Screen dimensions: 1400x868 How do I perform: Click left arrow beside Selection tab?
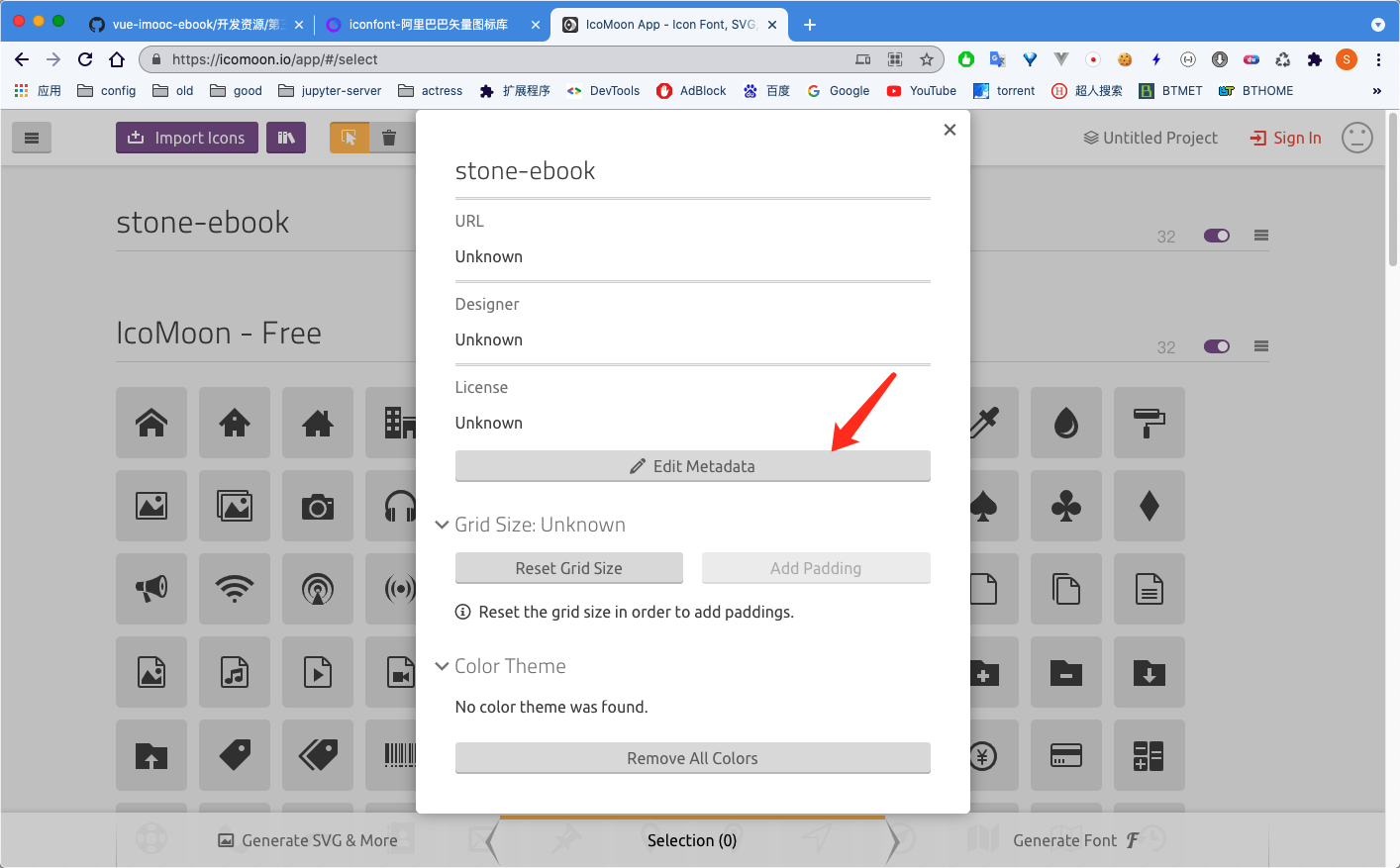(x=492, y=841)
